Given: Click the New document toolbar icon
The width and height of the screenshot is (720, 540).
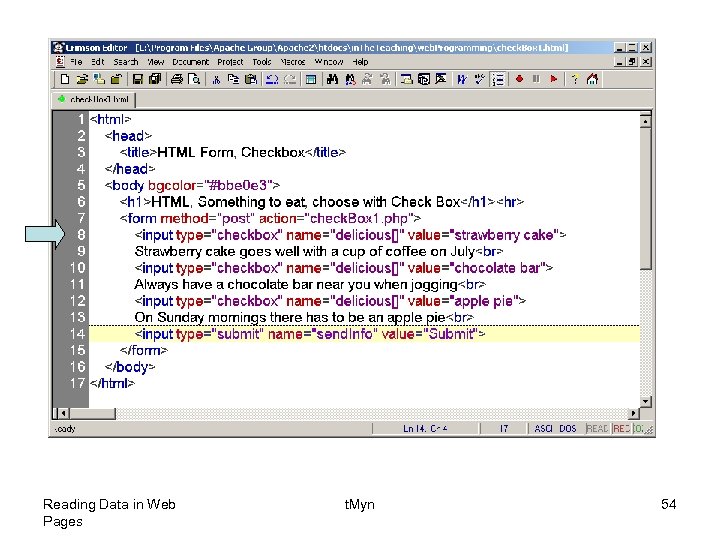Looking at the screenshot, I should click(65, 79).
